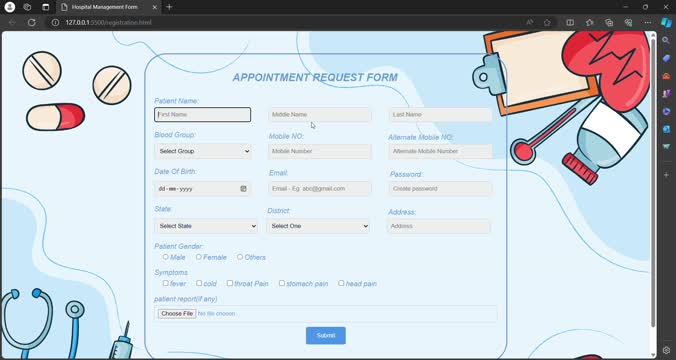Open the Favorites list icon
The width and height of the screenshot is (676, 360).
(589, 22)
